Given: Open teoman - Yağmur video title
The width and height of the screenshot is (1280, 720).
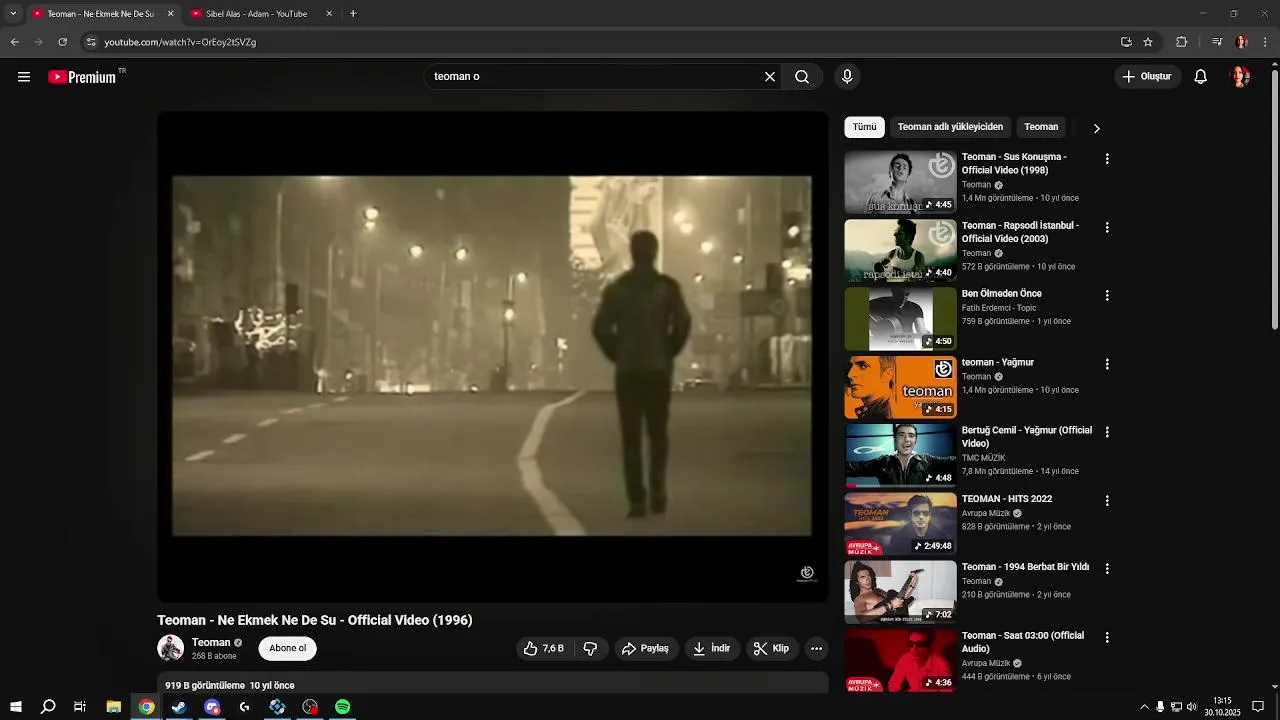Looking at the screenshot, I should (998, 362).
